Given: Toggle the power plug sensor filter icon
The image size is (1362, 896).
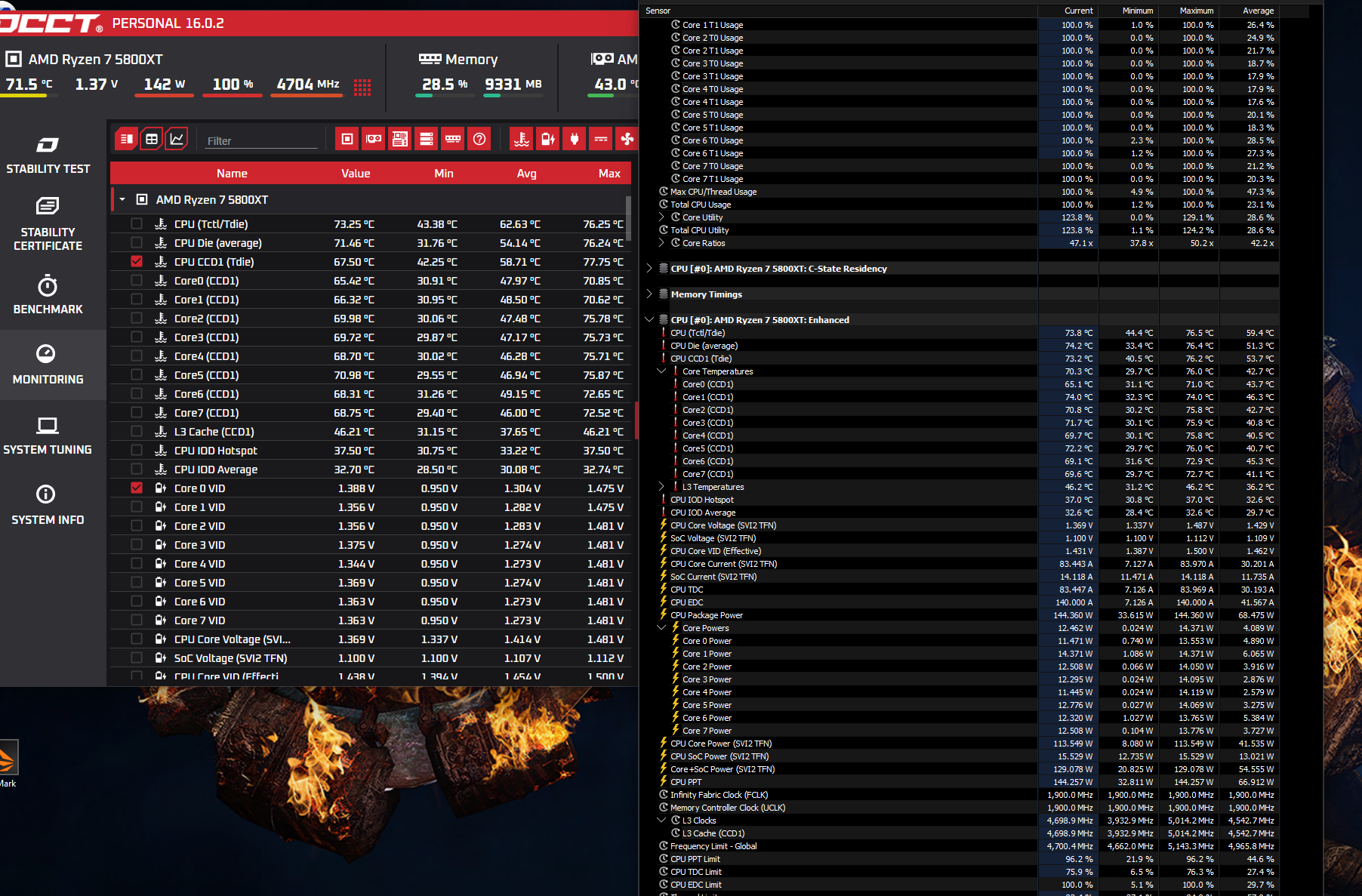Looking at the screenshot, I should (x=575, y=139).
